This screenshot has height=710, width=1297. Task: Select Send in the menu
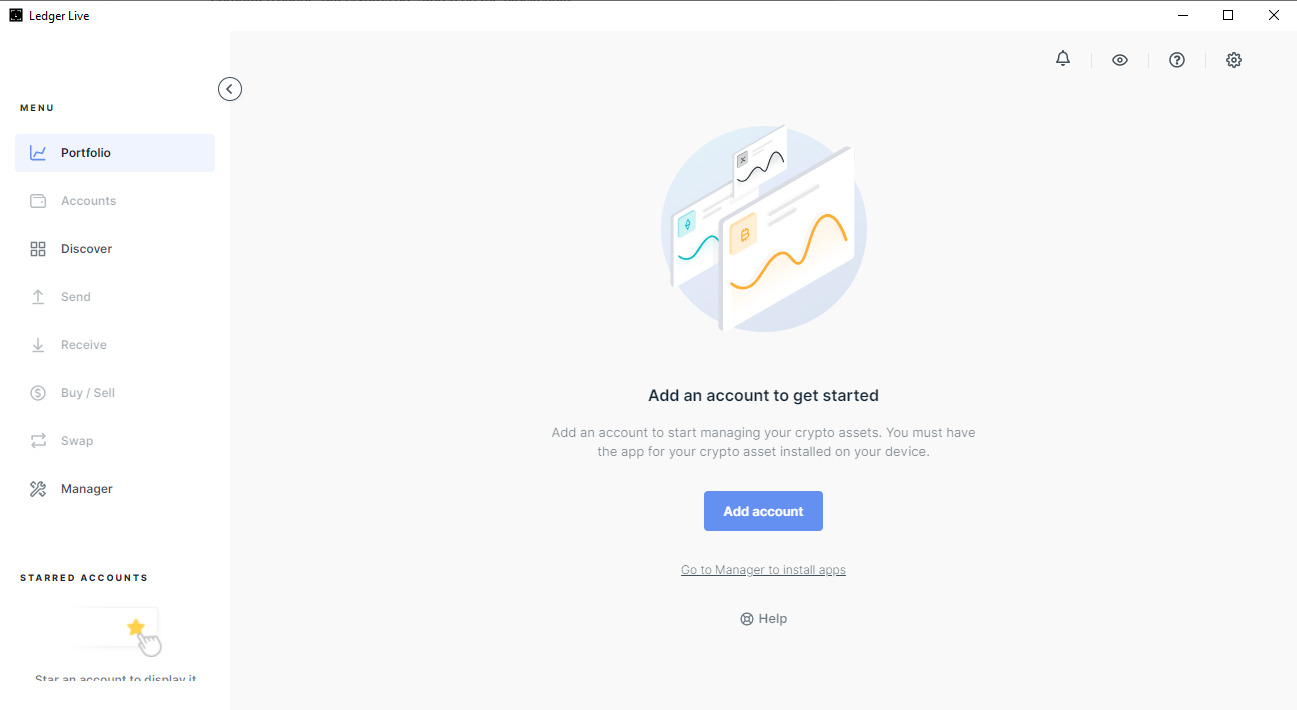tap(75, 297)
